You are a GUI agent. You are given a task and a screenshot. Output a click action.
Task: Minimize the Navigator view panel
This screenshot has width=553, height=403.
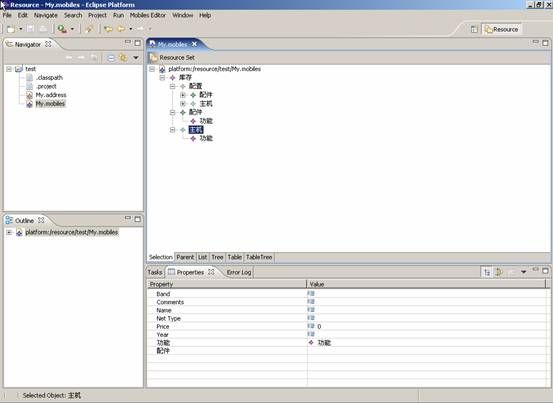pyautogui.click(x=128, y=42)
